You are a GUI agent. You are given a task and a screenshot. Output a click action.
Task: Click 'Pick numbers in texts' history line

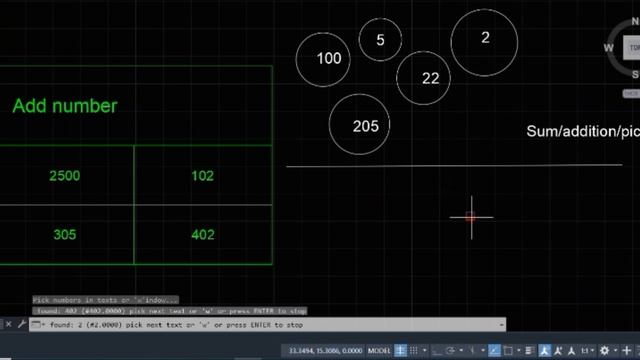106,300
